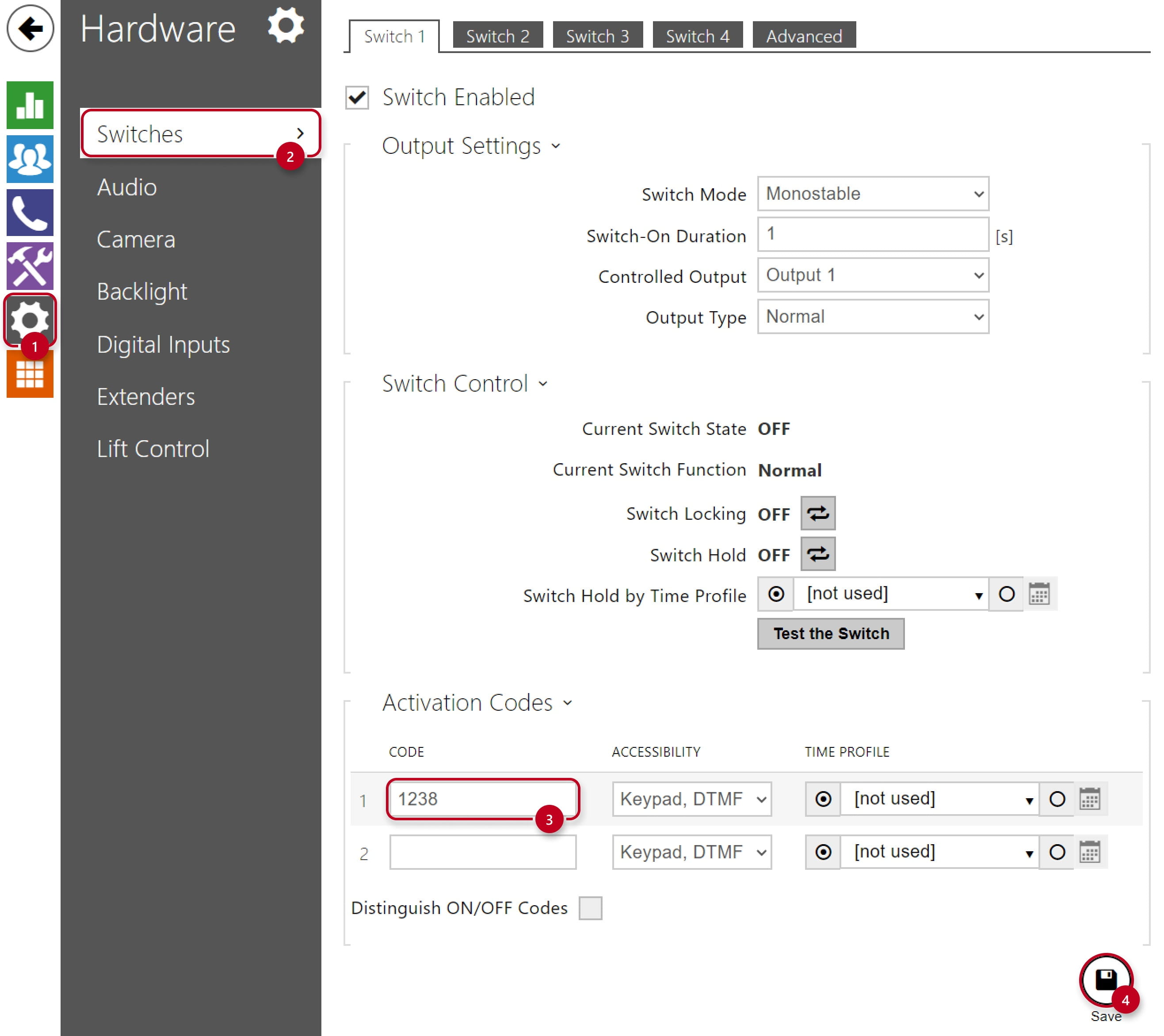Collapse the Activation Codes section

pyautogui.click(x=477, y=702)
